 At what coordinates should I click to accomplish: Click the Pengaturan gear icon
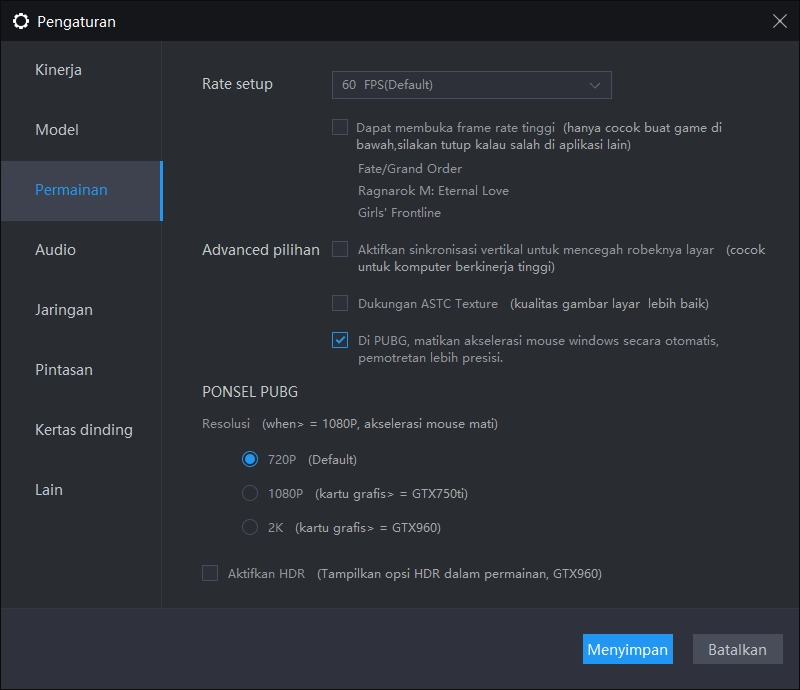pyautogui.click(x=21, y=21)
